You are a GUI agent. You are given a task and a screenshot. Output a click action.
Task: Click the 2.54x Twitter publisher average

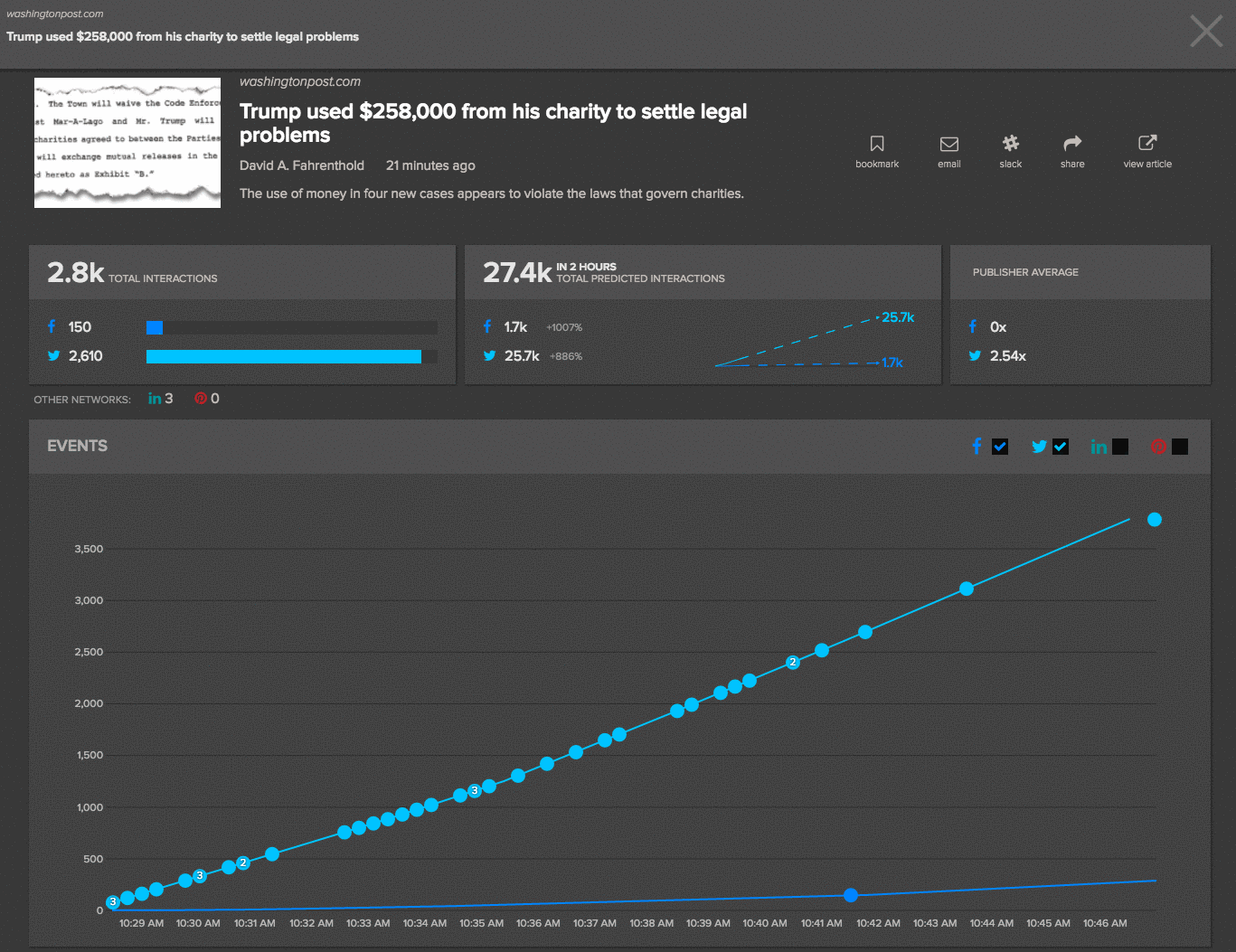click(1008, 356)
